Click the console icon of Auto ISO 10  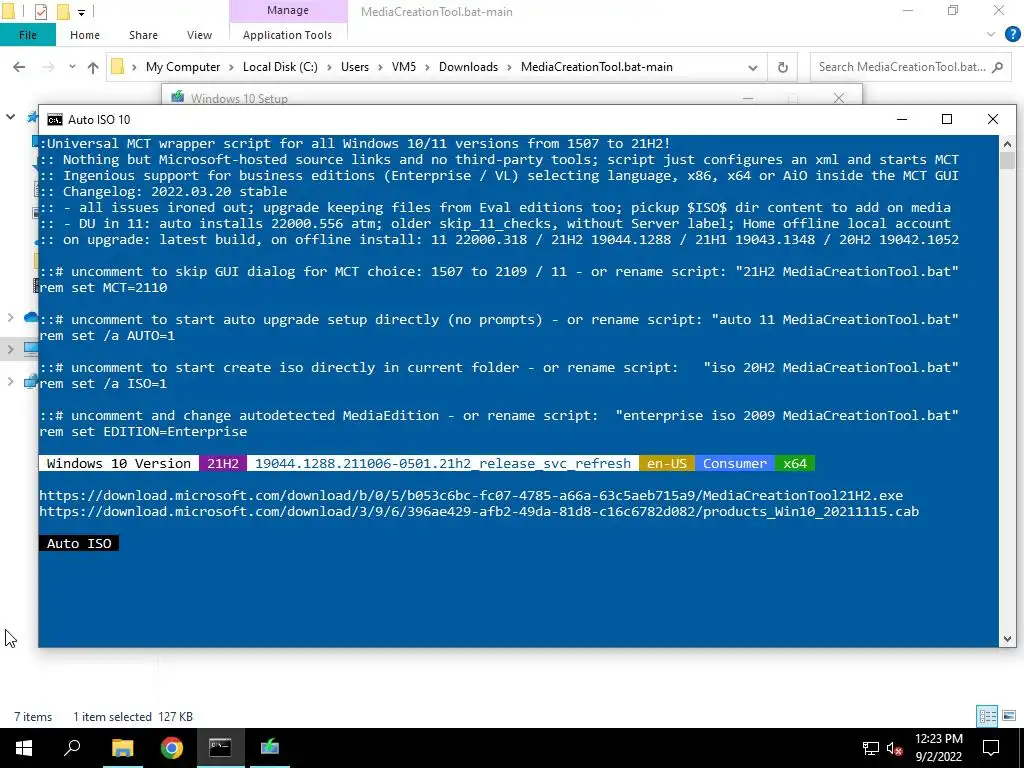(x=55, y=120)
